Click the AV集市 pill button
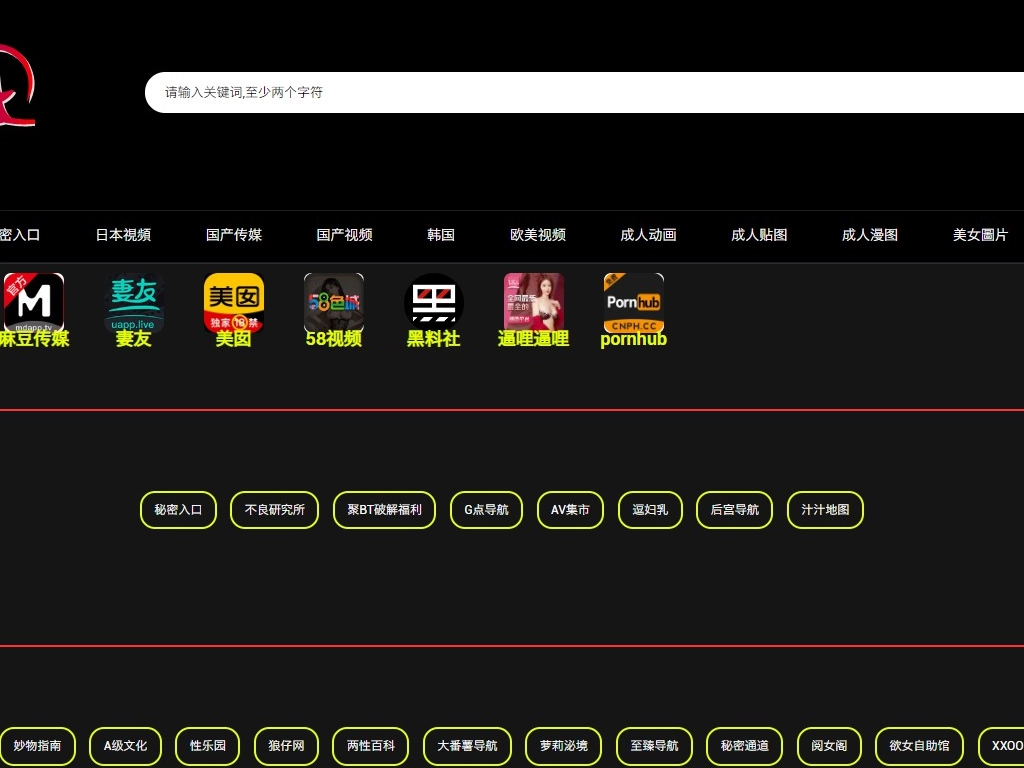 pyautogui.click(x=570, y=510)
